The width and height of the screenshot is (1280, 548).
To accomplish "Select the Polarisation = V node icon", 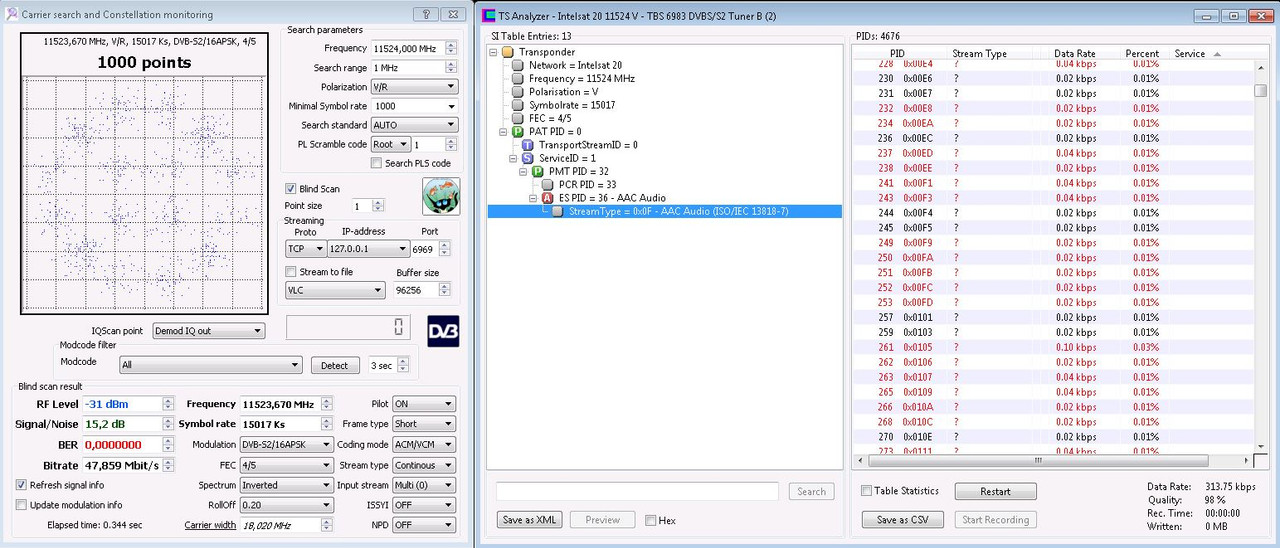I will click(x=518, y=92).
